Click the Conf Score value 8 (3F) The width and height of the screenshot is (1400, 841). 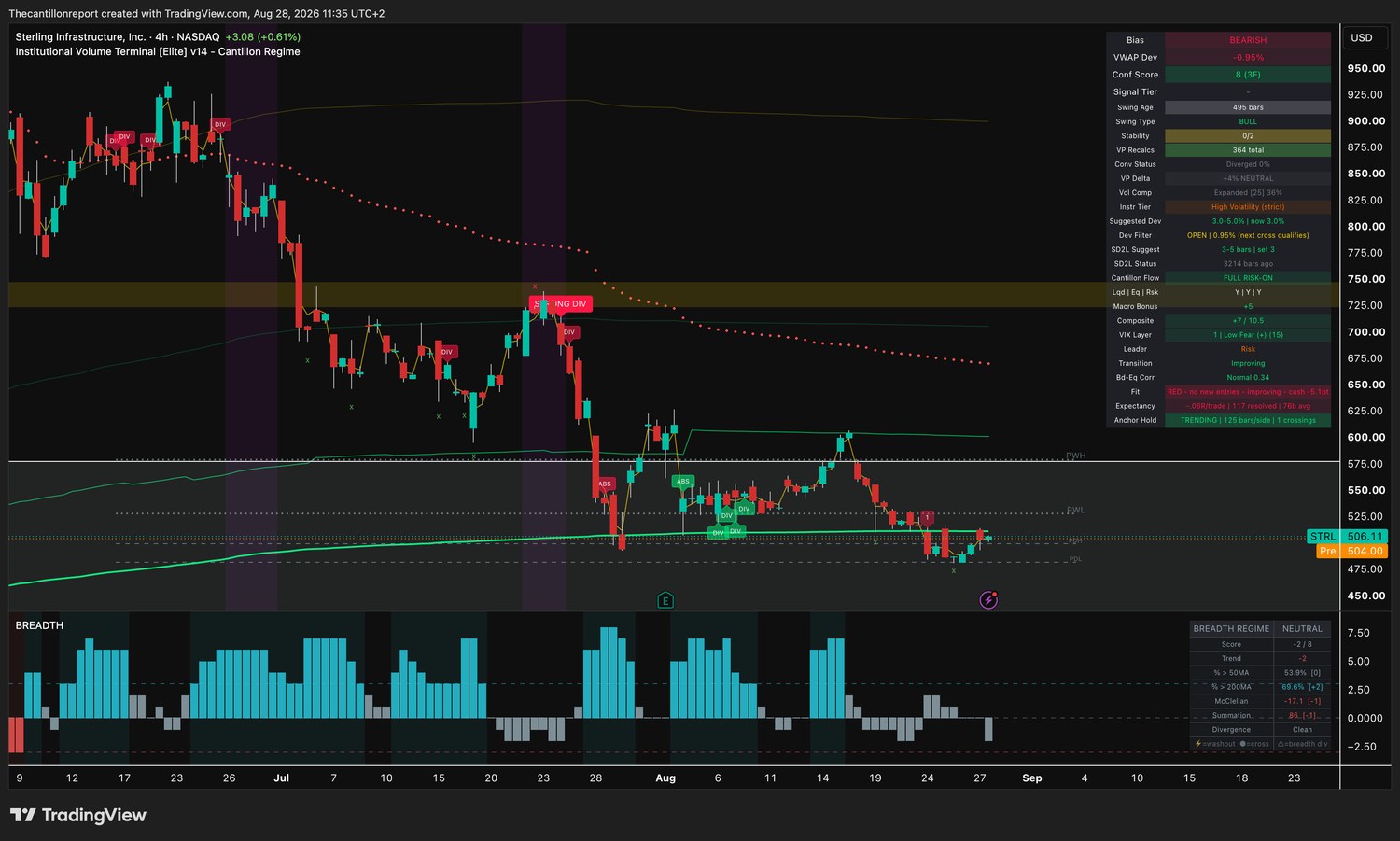tap(1248, 75)
